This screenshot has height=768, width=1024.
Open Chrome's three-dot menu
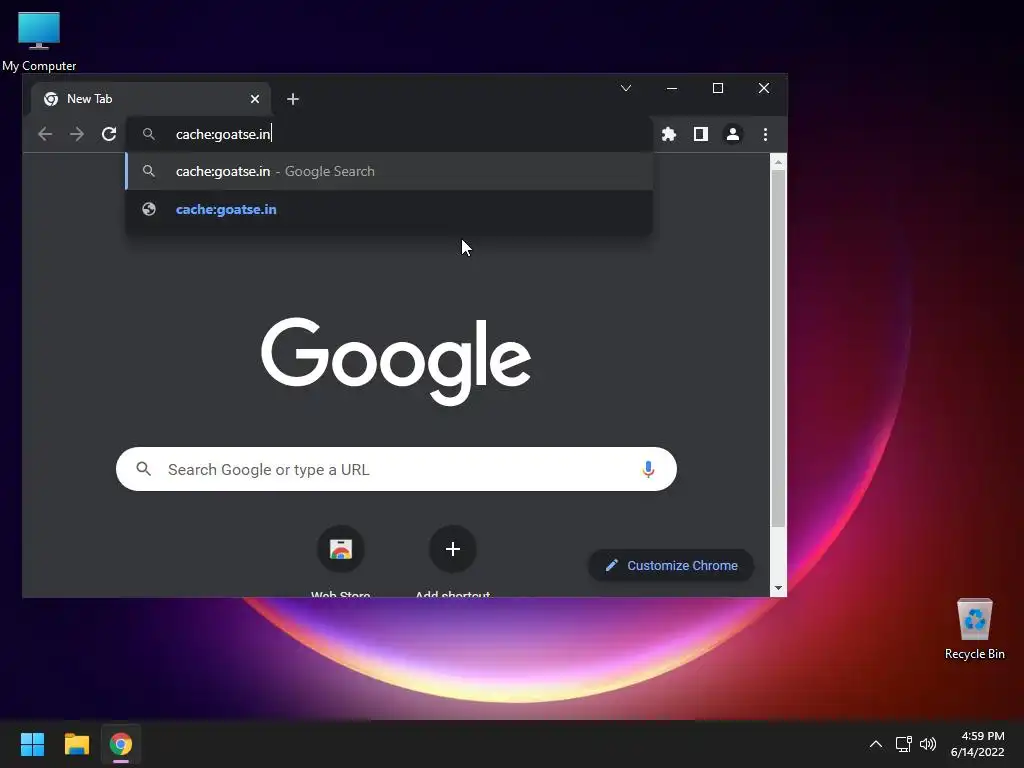point(765,134)
